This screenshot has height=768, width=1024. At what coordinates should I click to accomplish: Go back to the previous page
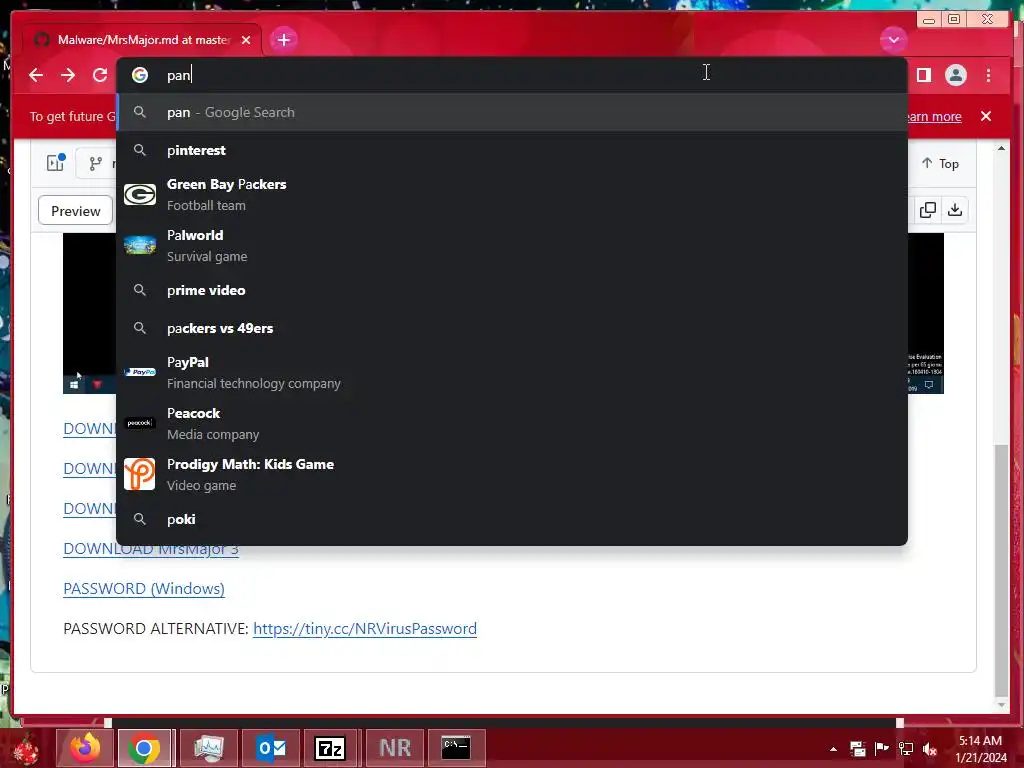[36, 75]
